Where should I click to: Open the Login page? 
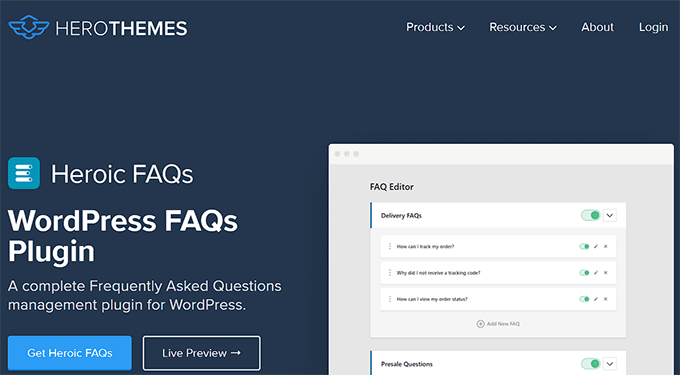(x=653, y=27)
